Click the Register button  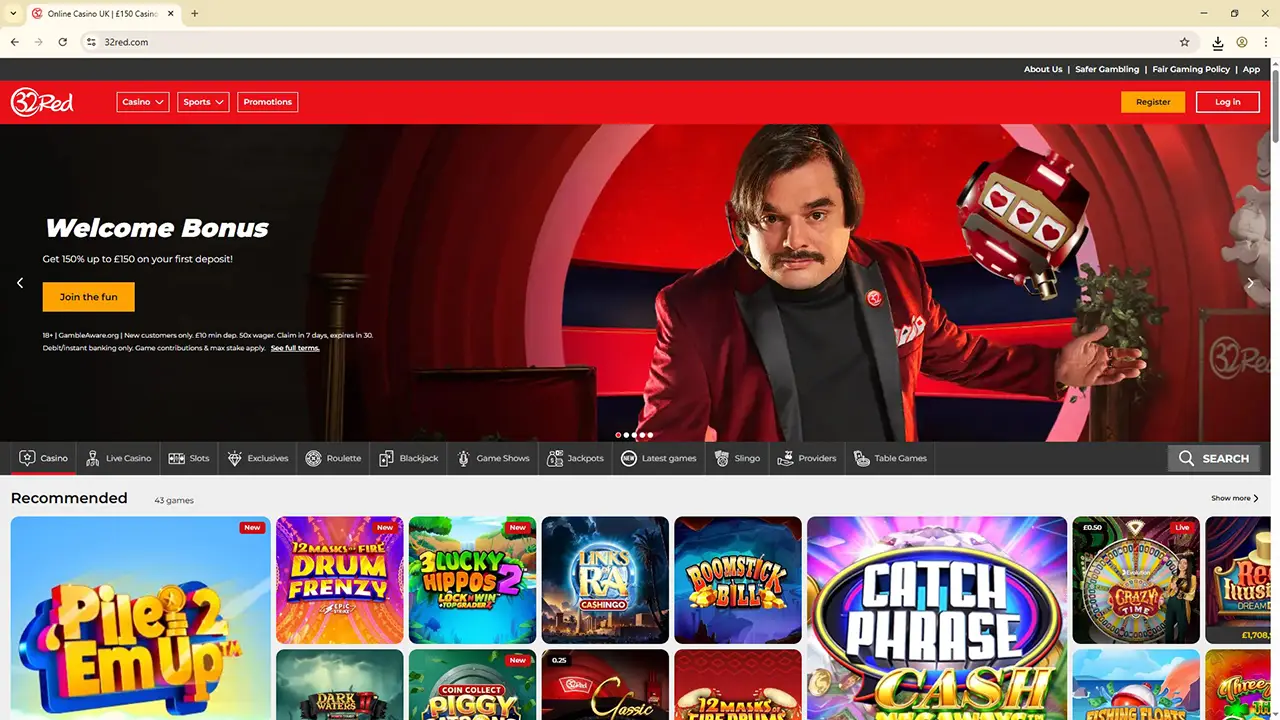click(1152, 101)
